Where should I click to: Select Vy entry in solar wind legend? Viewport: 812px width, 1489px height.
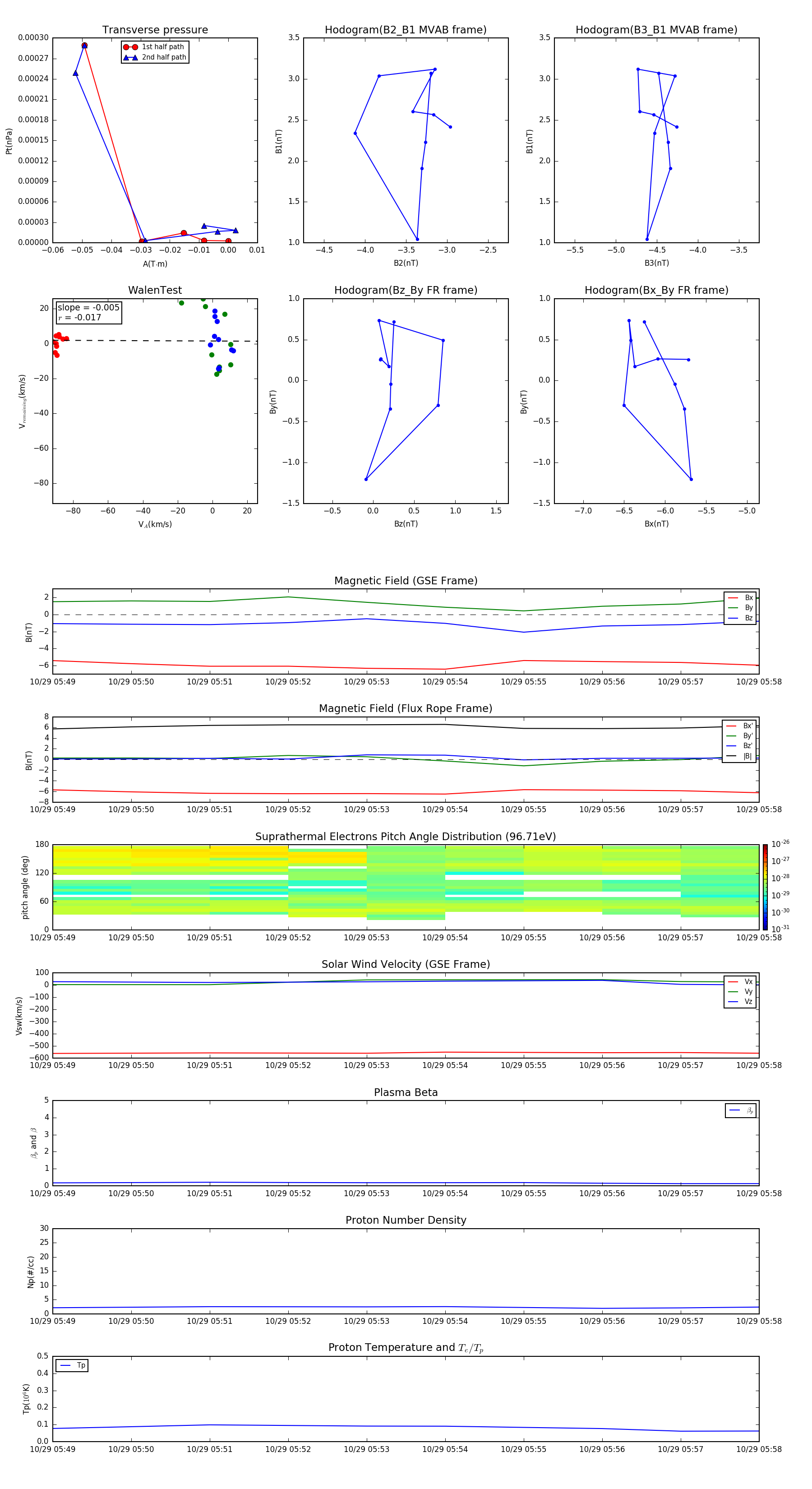click(x=740, y=991)
